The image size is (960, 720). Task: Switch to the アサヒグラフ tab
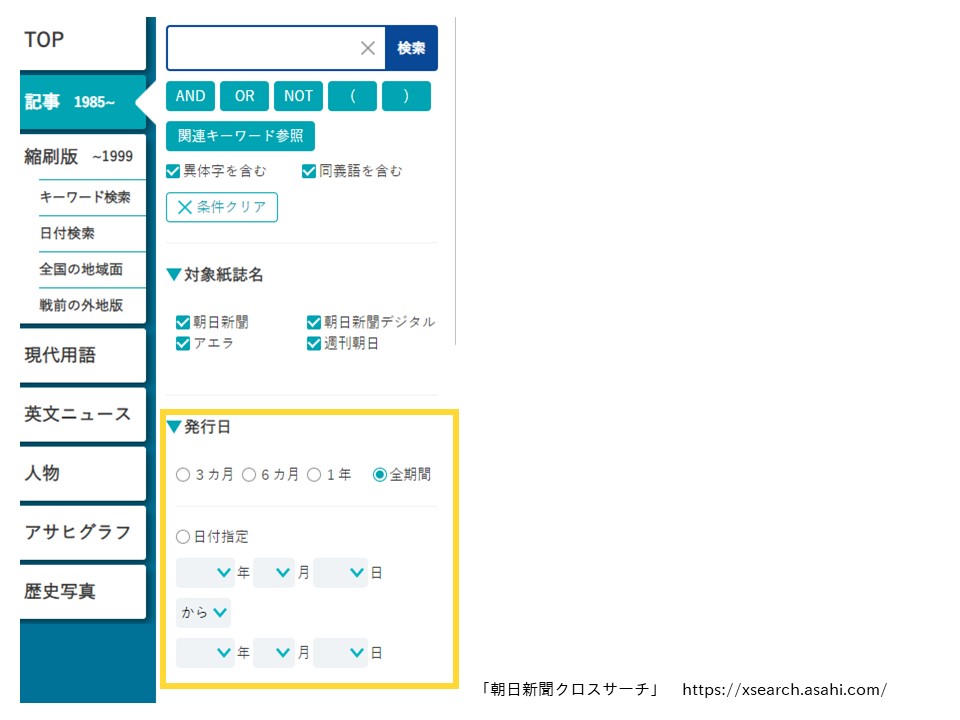(83, 532)
